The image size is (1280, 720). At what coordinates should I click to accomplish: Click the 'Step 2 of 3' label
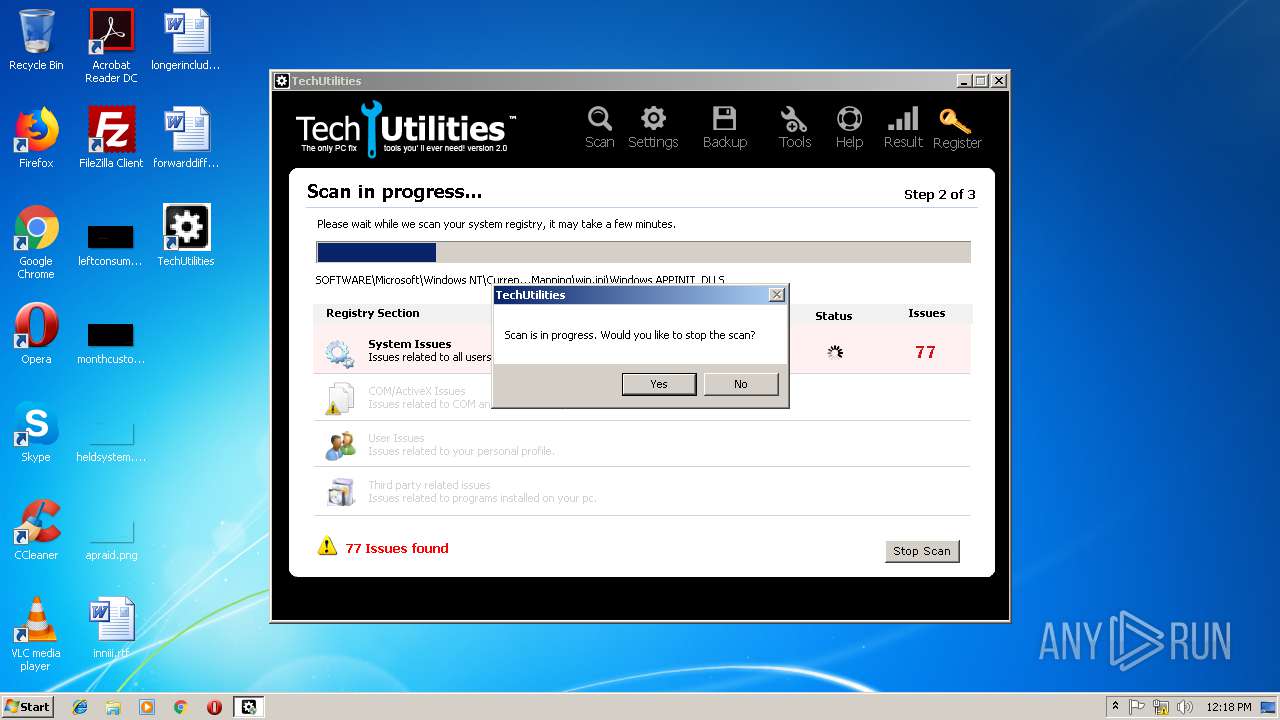939,194
